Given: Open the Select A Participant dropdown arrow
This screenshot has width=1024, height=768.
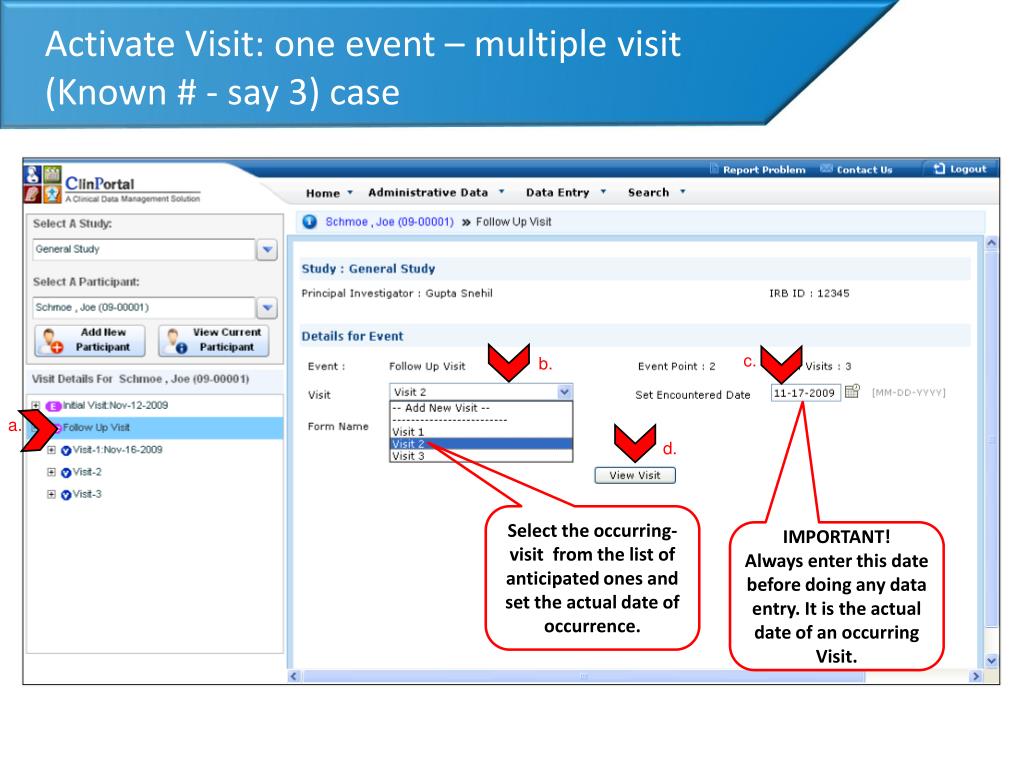Looking at the screenshot, I should coord(267,308).
